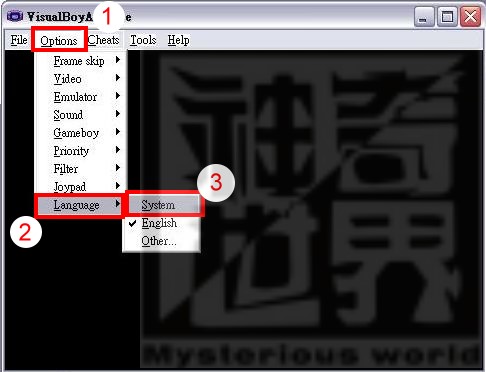
Task: Click the VisualBoyAdvance title bar app icon
Action: (x=15, y=16)
